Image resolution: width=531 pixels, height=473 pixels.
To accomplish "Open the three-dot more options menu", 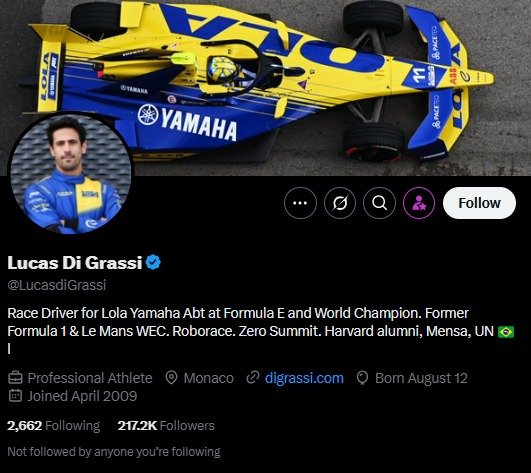I will point(300,203).
